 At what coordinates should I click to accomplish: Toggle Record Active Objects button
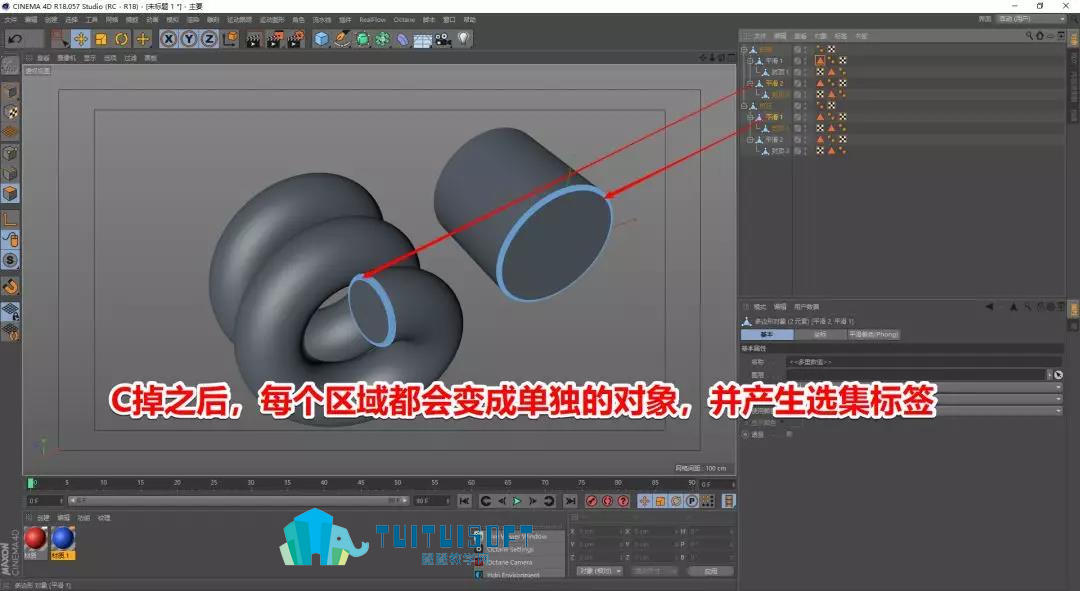click(x=591, y=501)
